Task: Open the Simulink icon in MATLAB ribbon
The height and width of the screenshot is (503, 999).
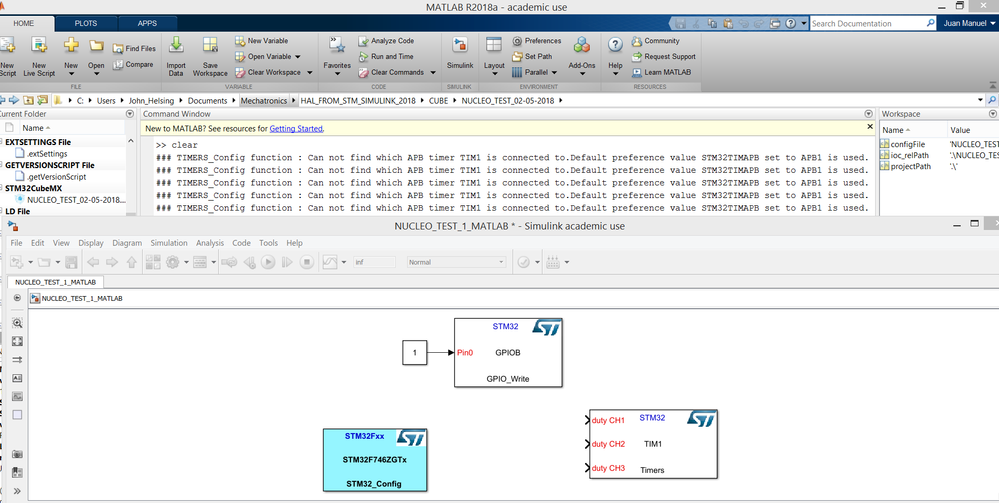Action: point(459,54)
